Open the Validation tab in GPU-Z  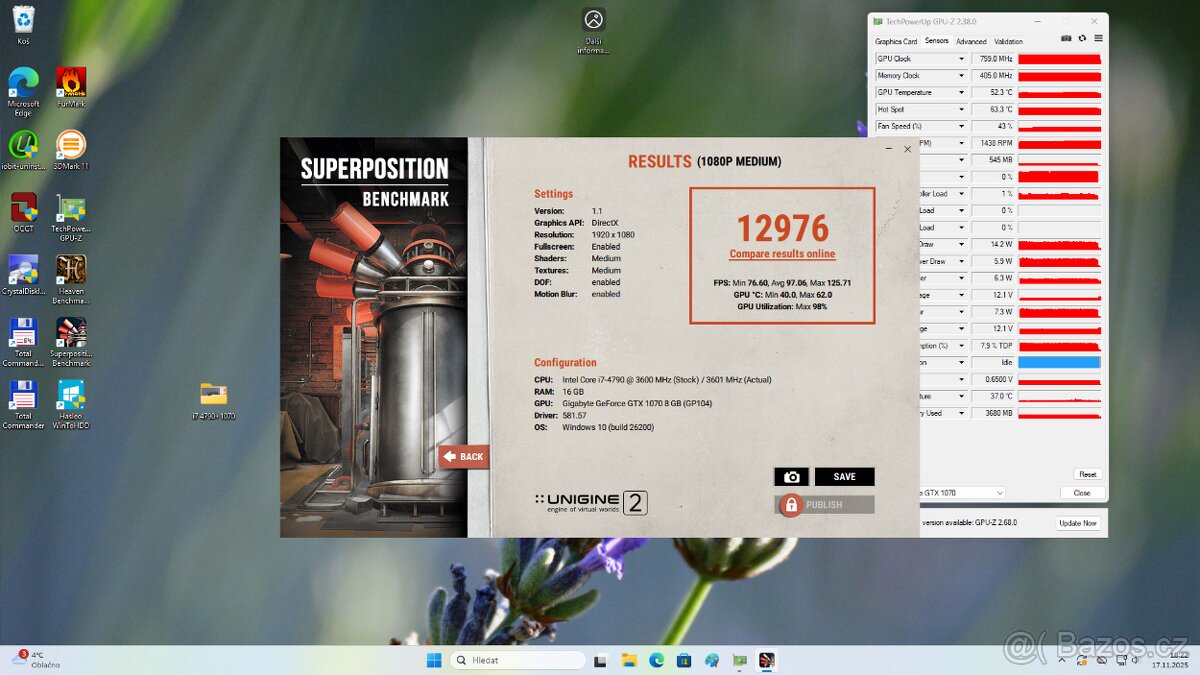1007,41
